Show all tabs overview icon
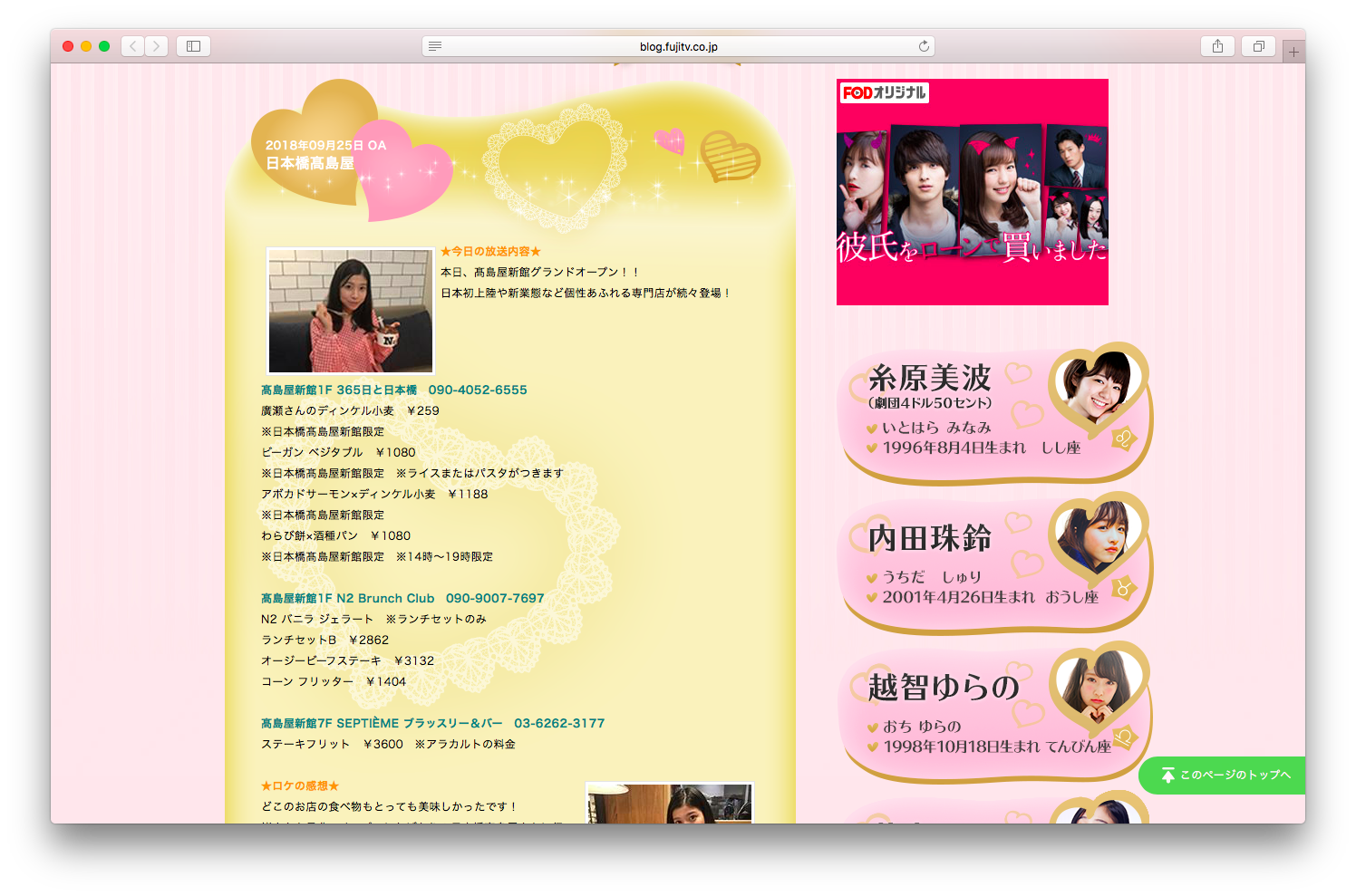This screenshot has height=896, width=1356. (x=1258, y=46)
